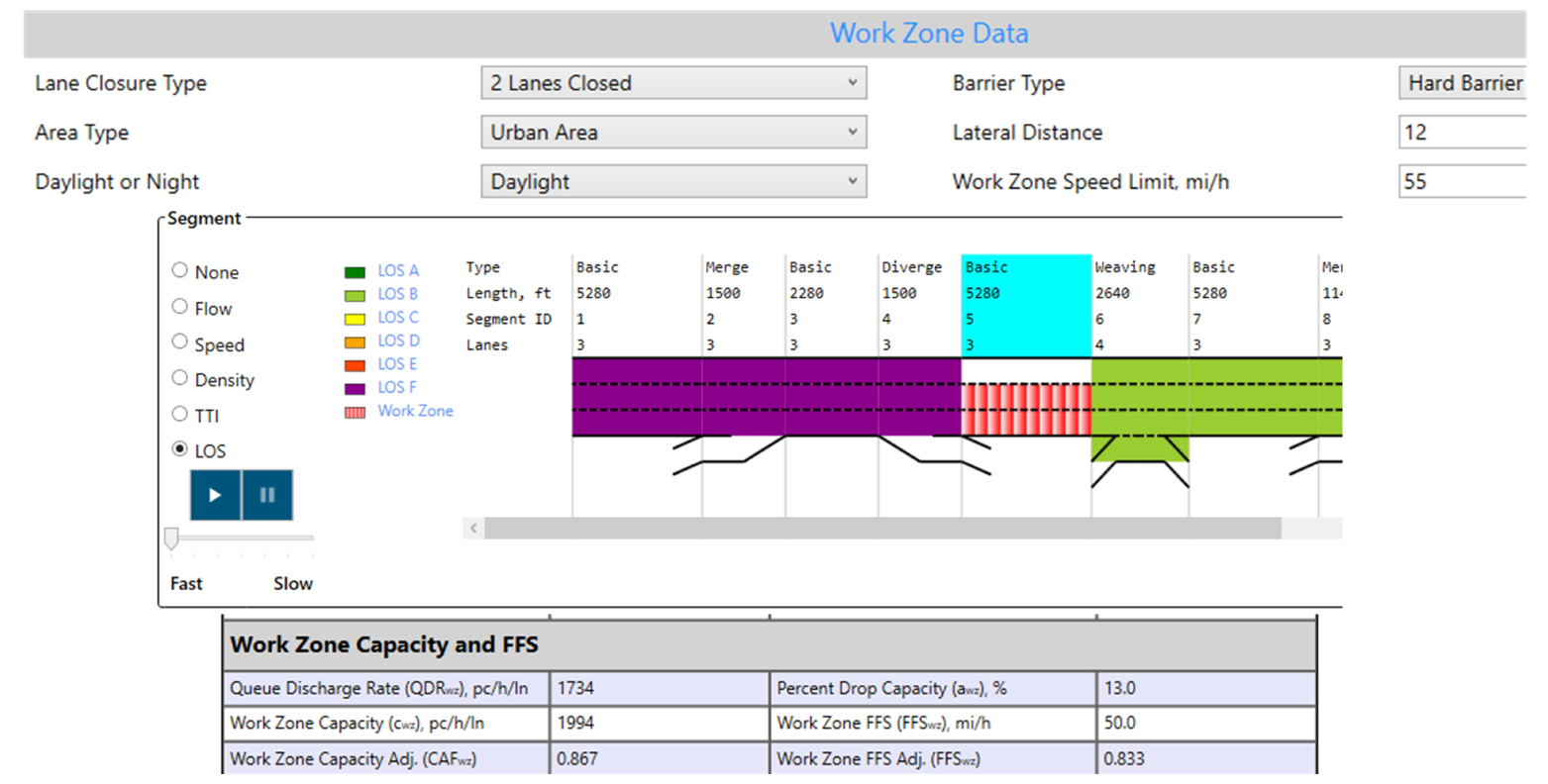Click the Work Zone striped legend icon
1548x784 pixels.
click(x=355, y=412)
